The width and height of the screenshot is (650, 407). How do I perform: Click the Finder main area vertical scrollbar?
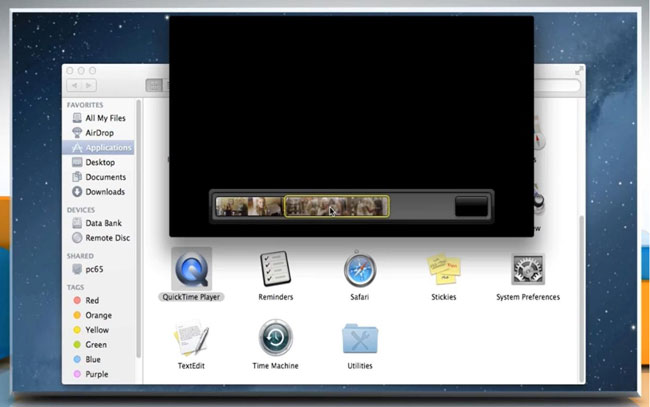click(581, 298)
